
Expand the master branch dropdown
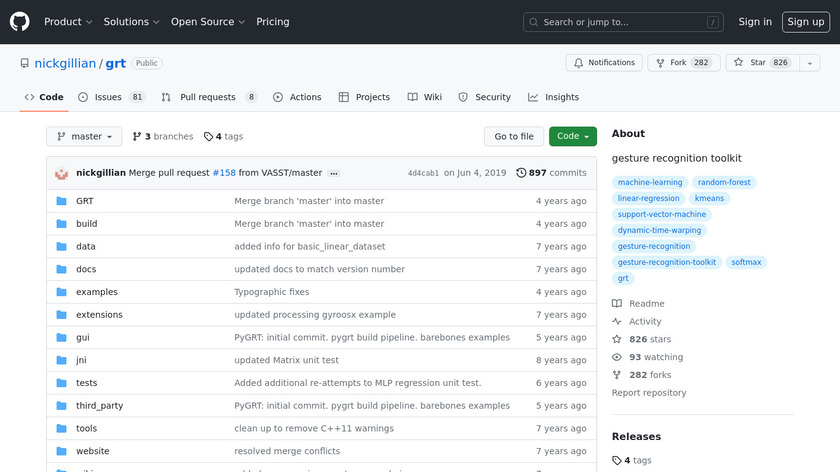pyautogui.click(x=84, y=137)
